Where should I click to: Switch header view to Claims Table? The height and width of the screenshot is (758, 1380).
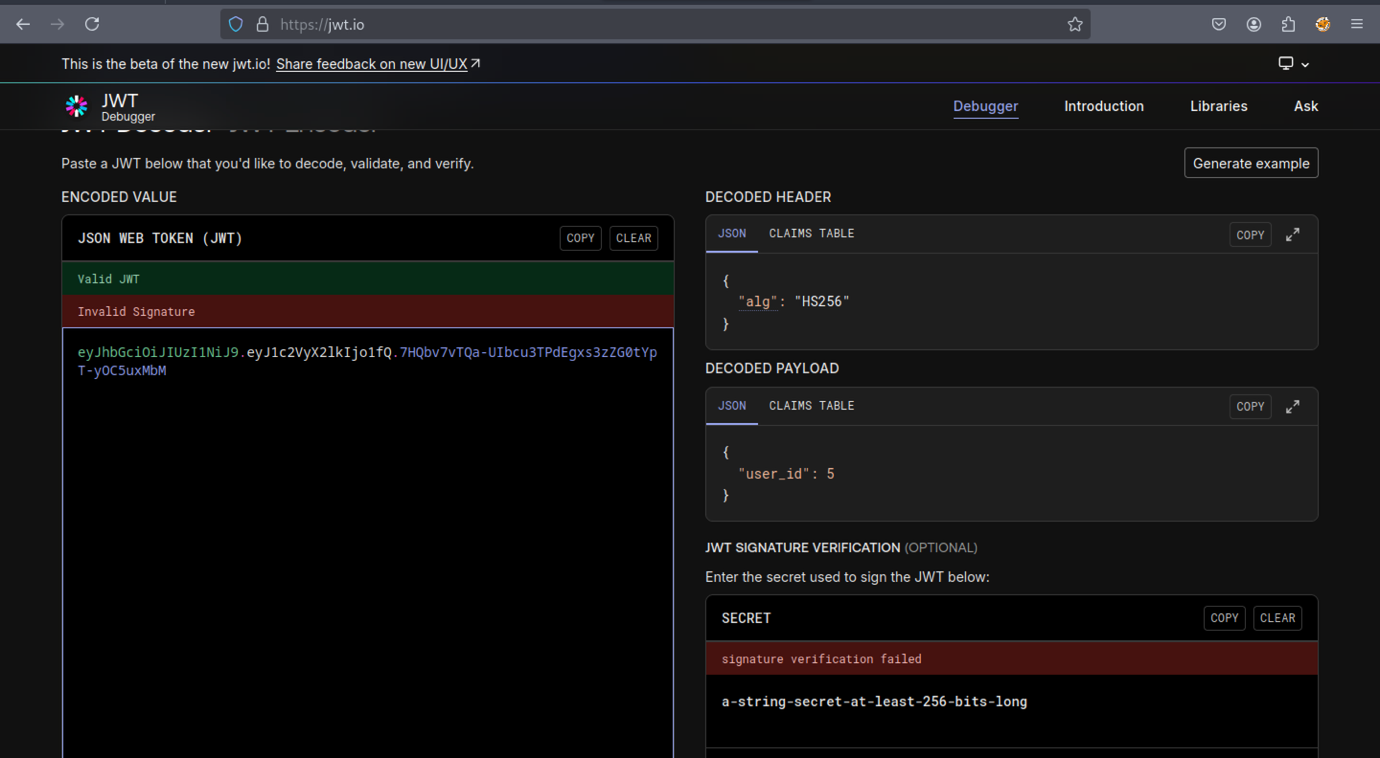[811, 234]
